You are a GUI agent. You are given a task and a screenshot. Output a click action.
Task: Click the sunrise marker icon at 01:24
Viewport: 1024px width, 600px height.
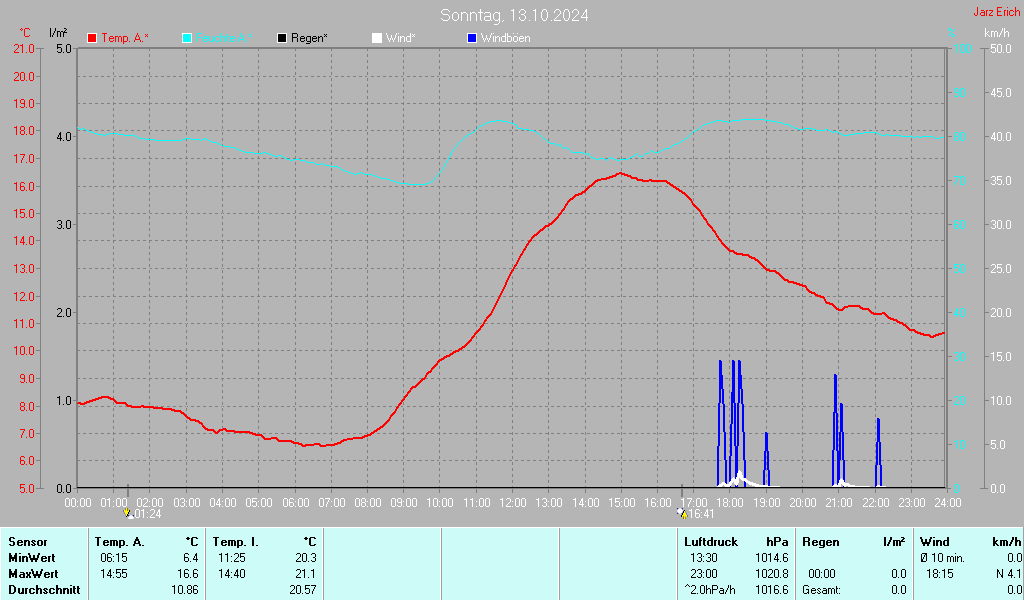pyautogui.click(x=129, y=514)
